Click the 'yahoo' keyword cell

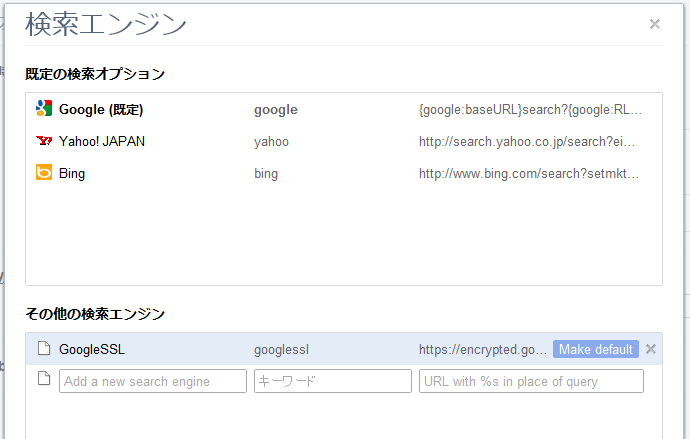(272, 142)
